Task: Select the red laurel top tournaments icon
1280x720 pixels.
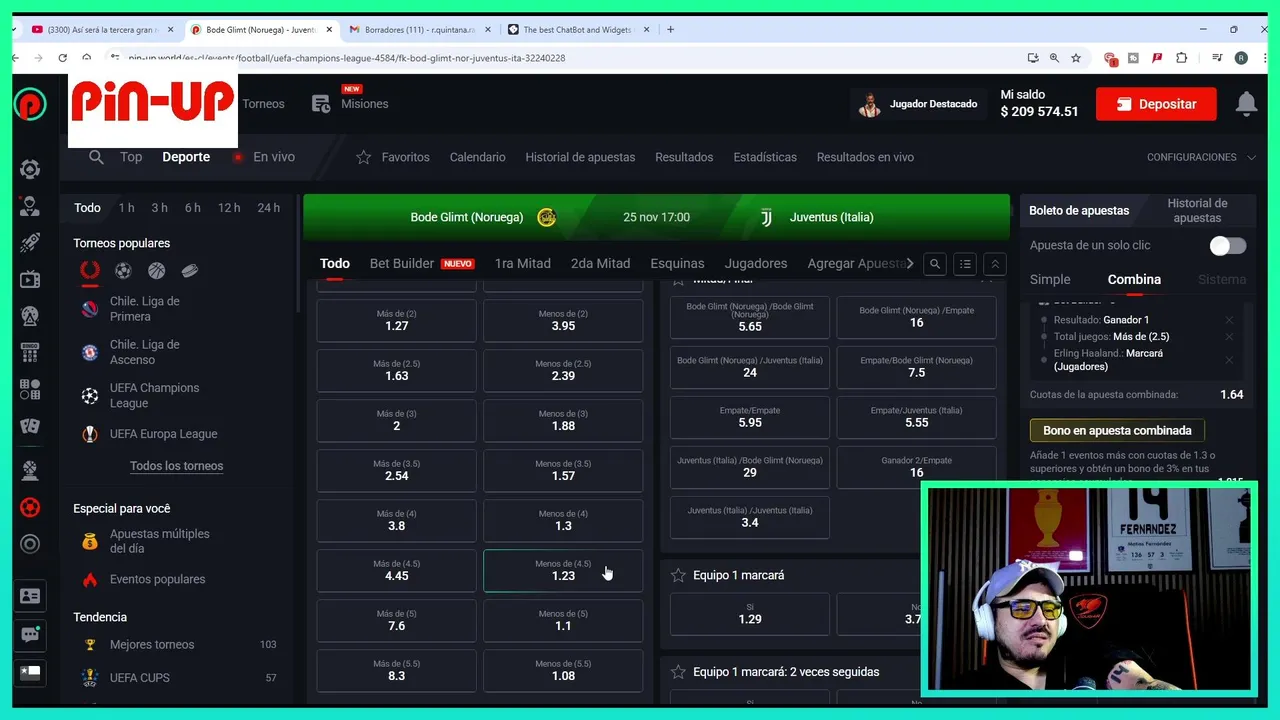Action: click(90, 271)
